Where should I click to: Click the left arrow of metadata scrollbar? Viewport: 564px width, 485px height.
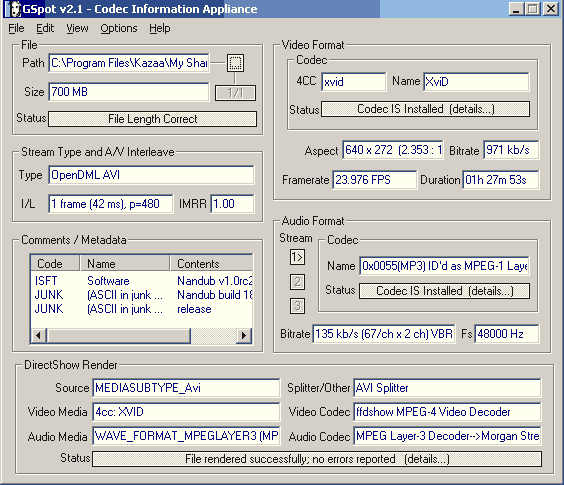(38, 335)
